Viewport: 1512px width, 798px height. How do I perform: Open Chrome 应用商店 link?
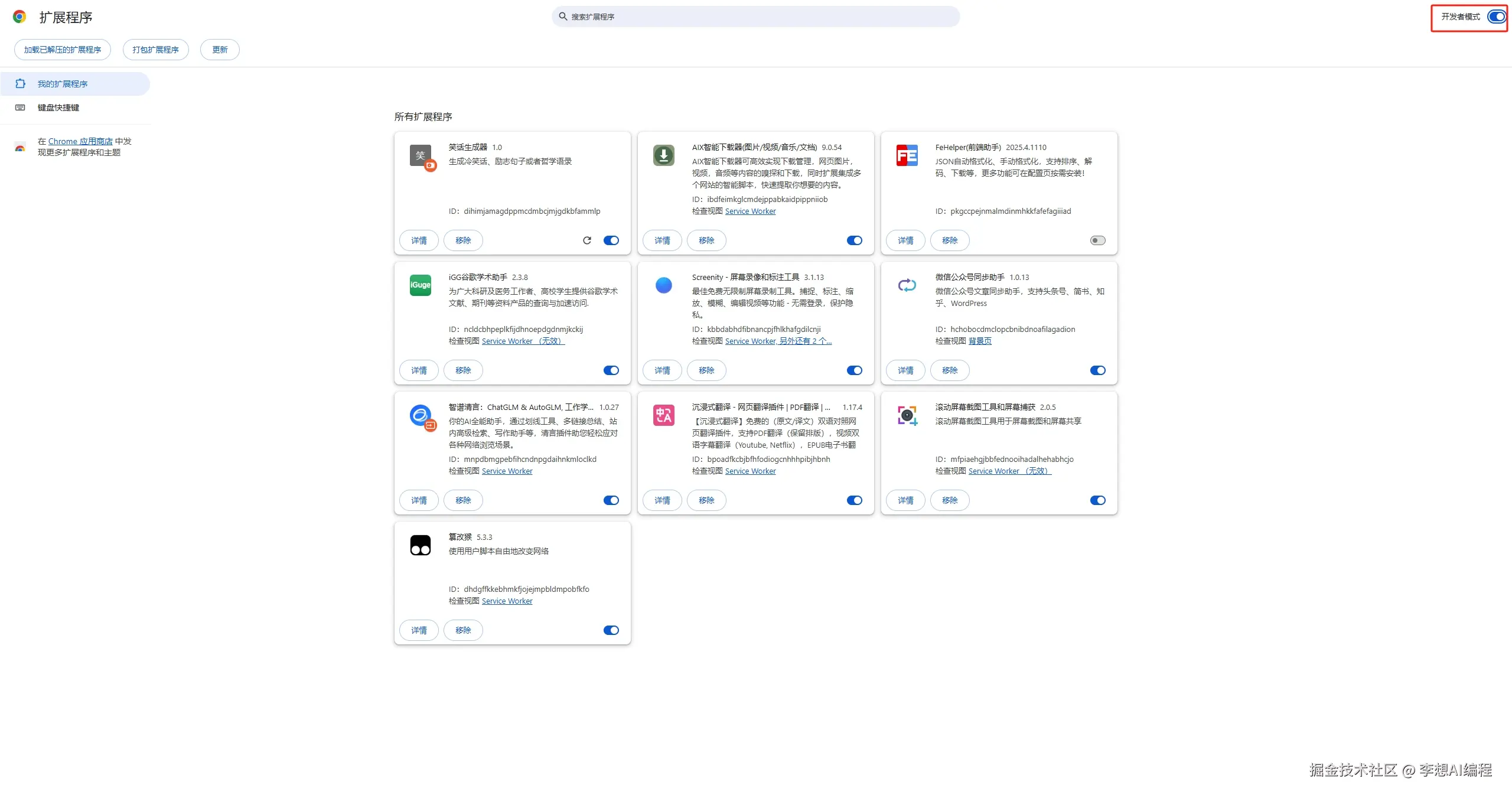click(80, 141)
